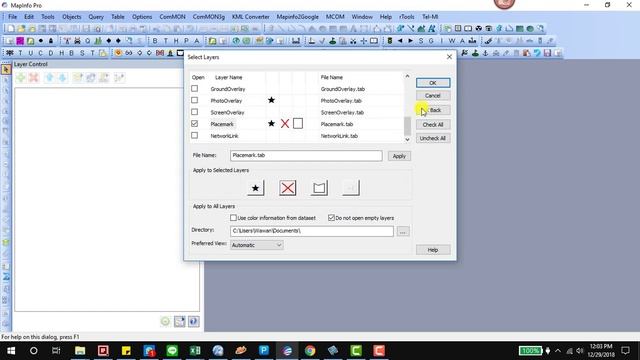Click the left black triangle arrow icon

tap(400, 41)
